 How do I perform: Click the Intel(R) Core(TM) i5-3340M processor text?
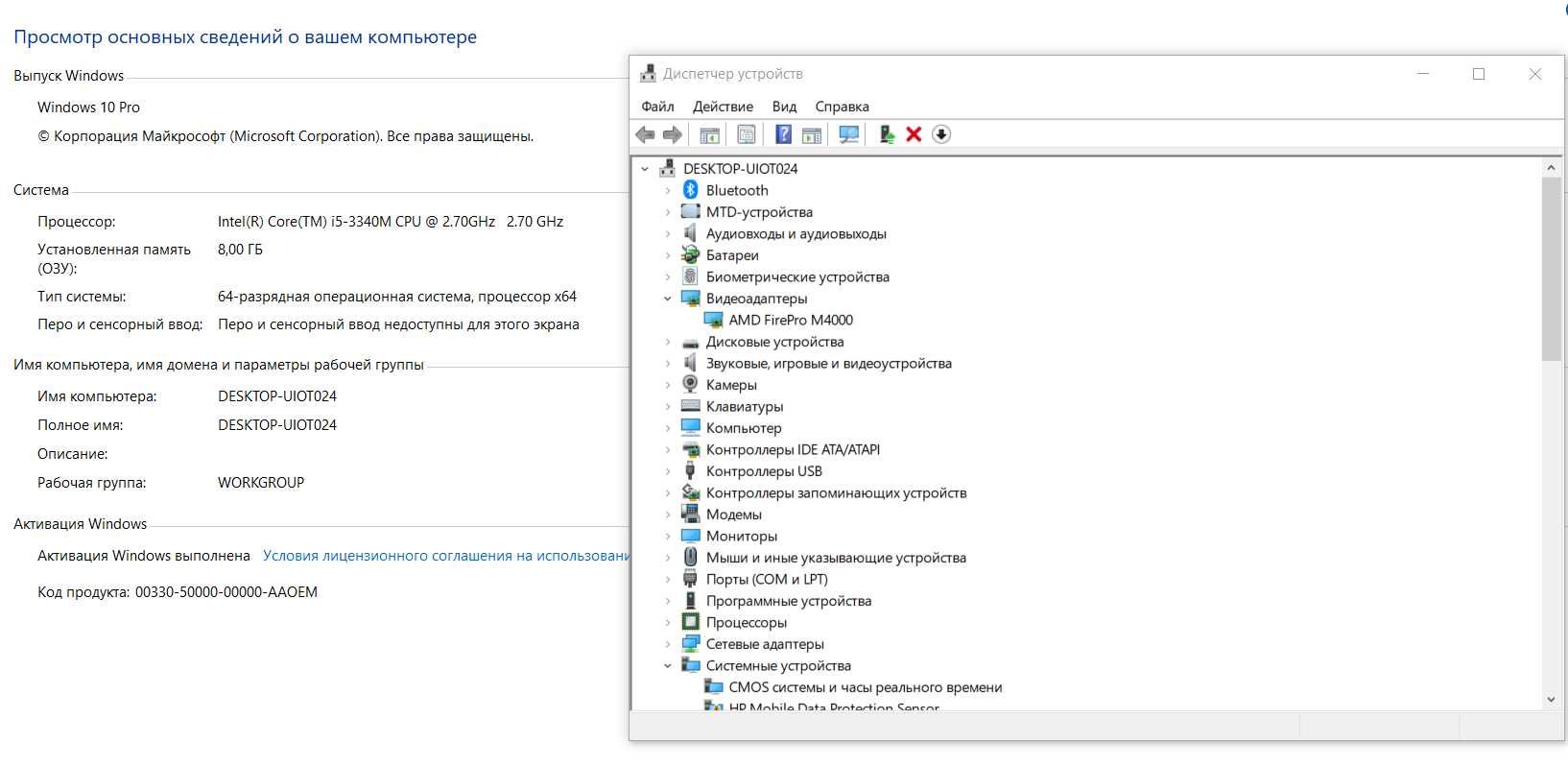tap(391, 221)
